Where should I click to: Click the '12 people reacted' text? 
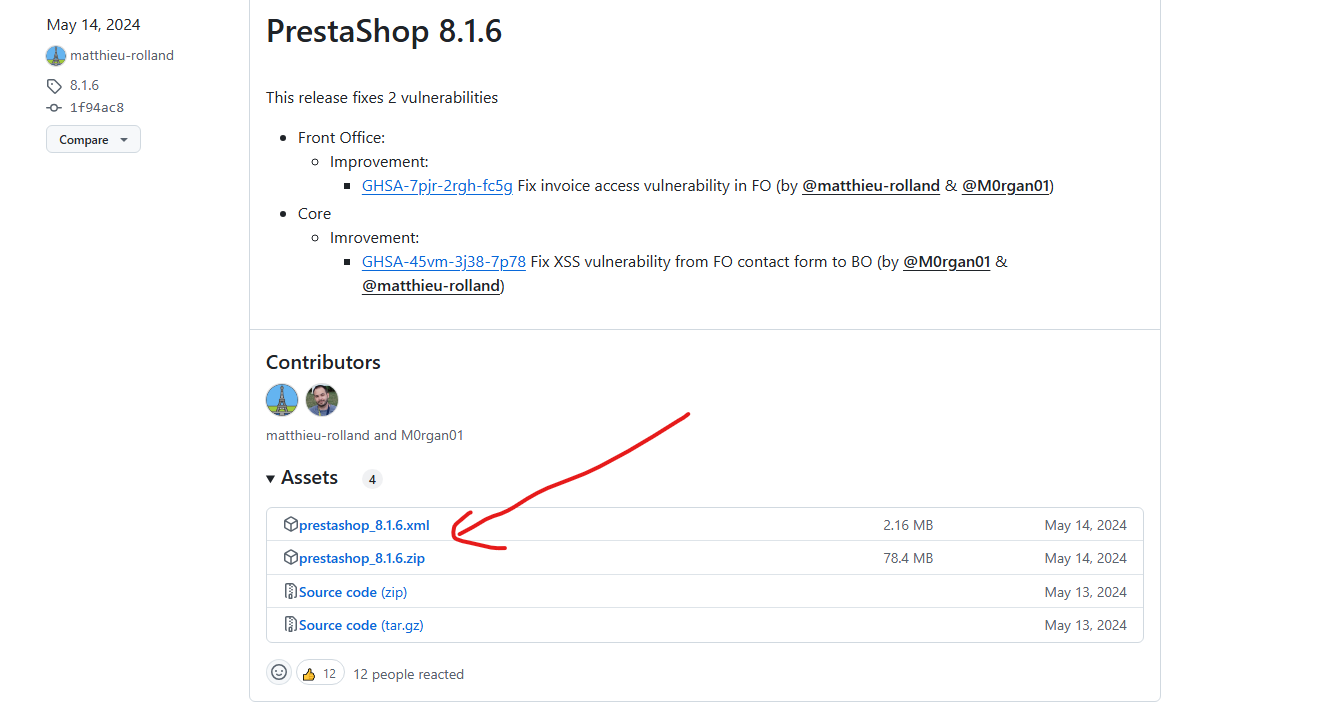tap(408, 674)
